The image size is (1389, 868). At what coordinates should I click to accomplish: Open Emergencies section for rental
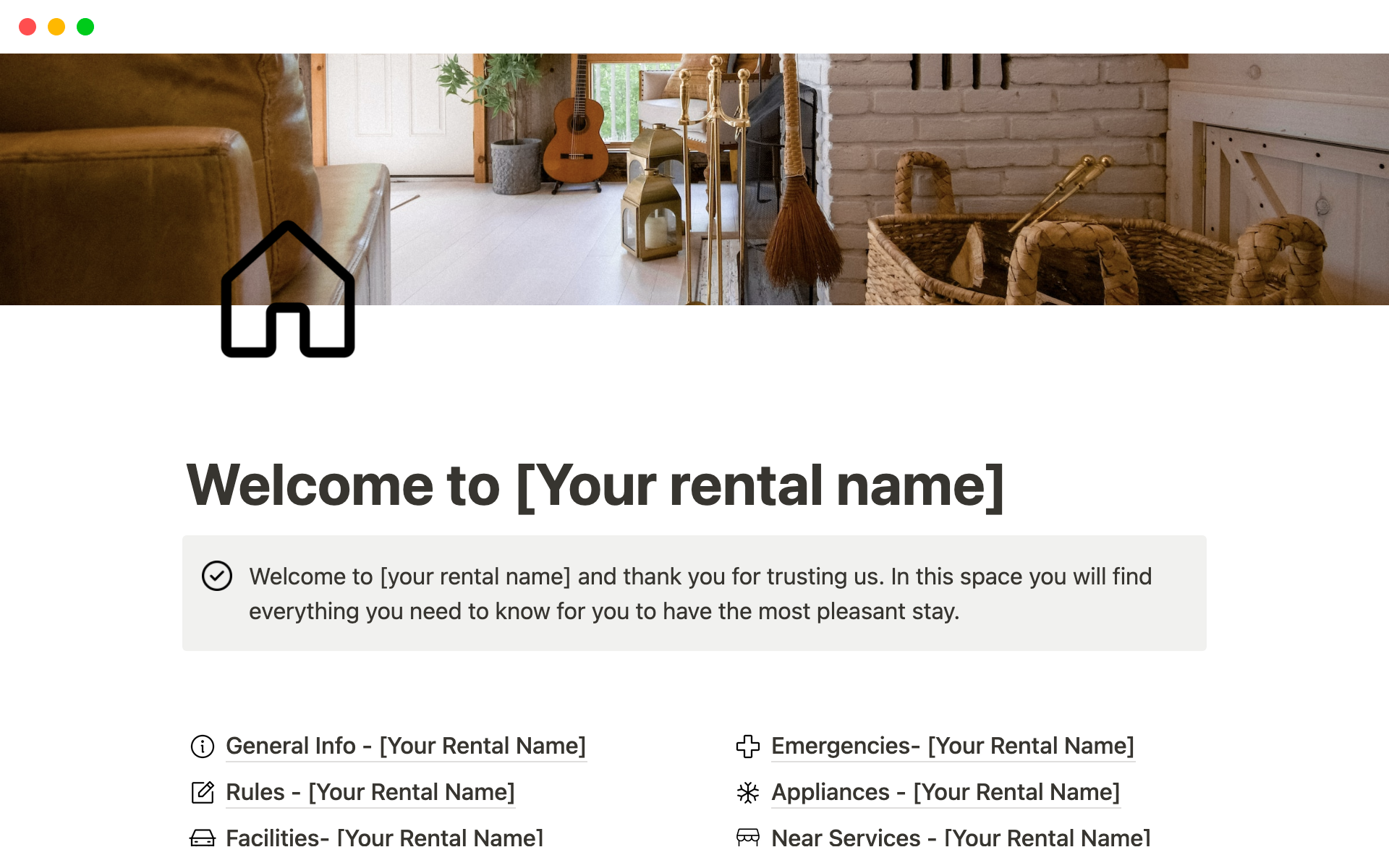point(951,745)
